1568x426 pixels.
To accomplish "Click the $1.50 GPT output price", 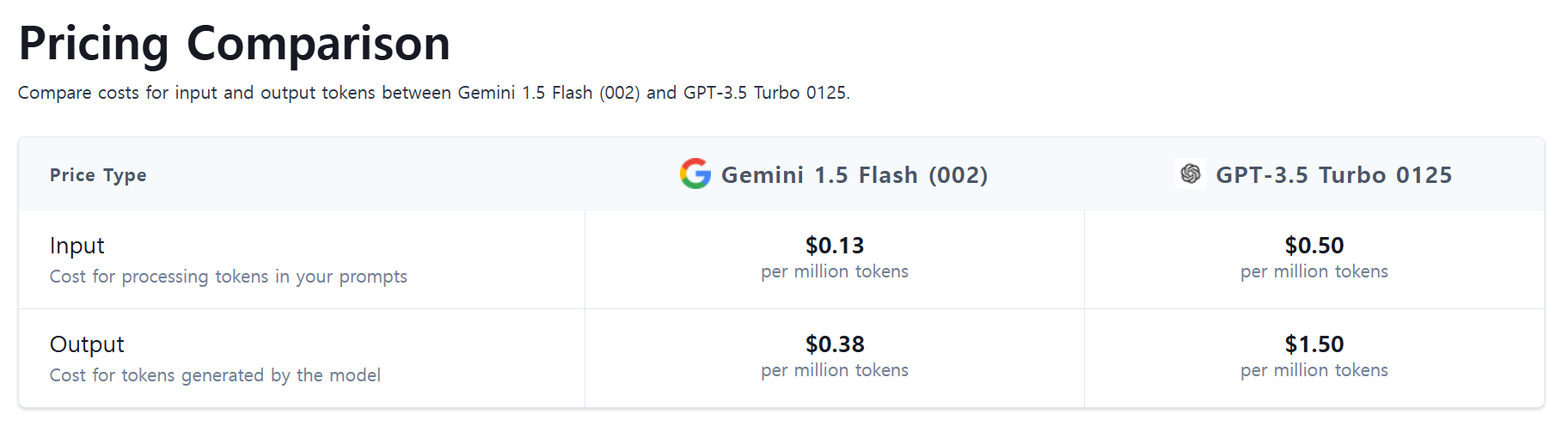I will point(1314,344).
